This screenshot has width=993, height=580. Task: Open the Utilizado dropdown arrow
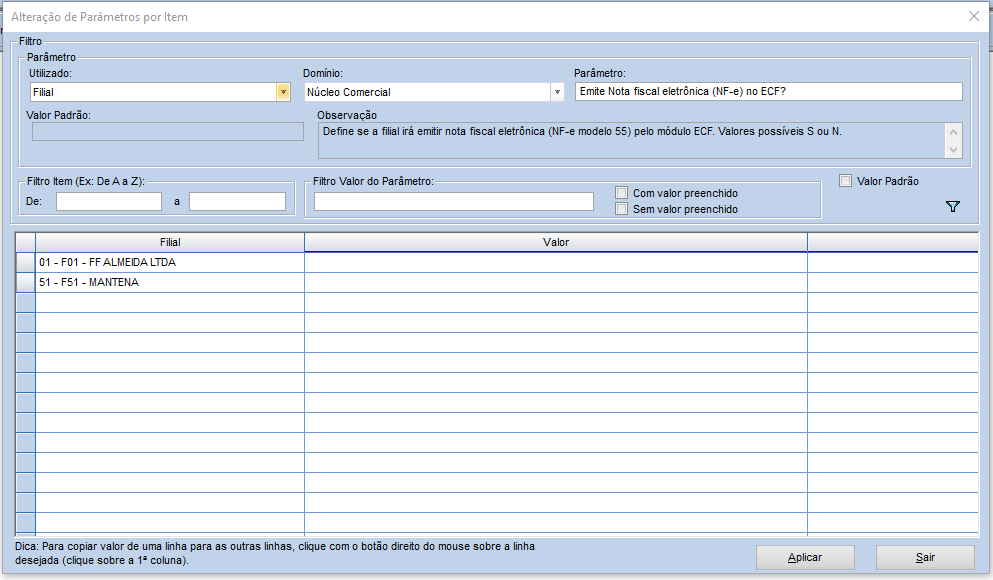[x=283, y=92]
